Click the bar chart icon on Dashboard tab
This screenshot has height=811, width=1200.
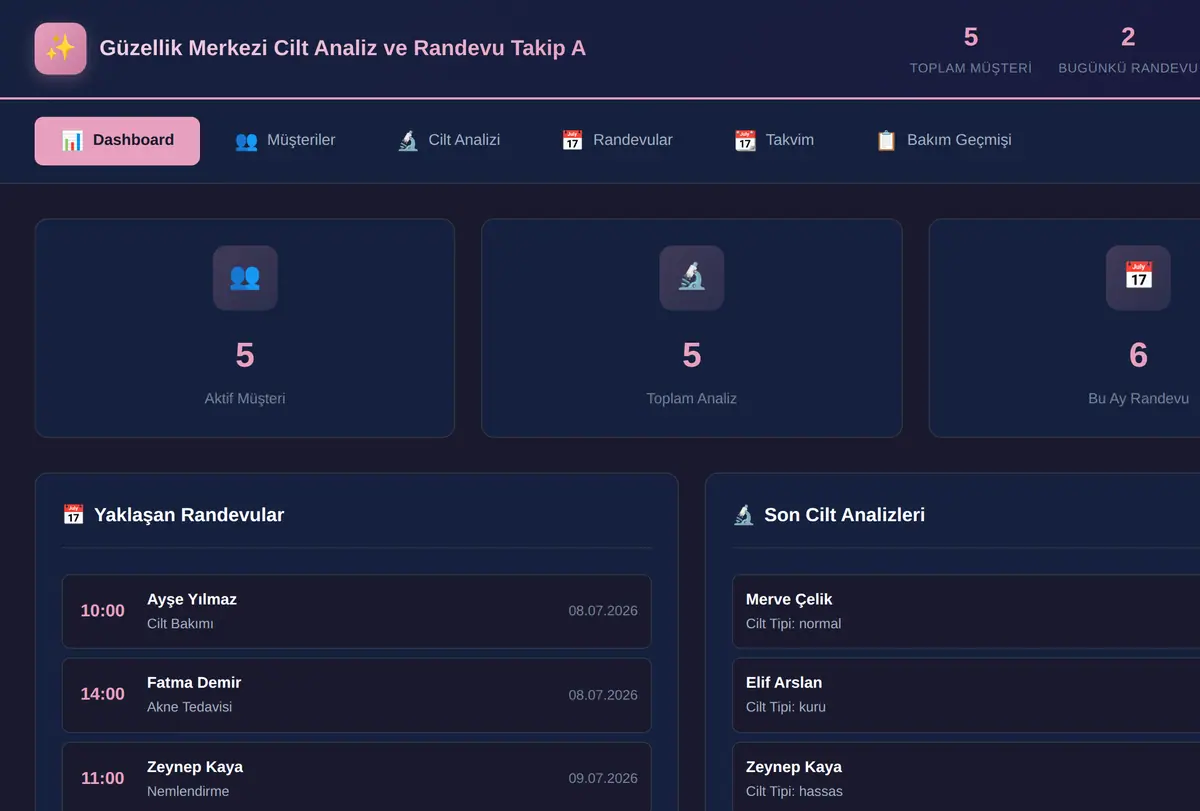tap(72, 141)
